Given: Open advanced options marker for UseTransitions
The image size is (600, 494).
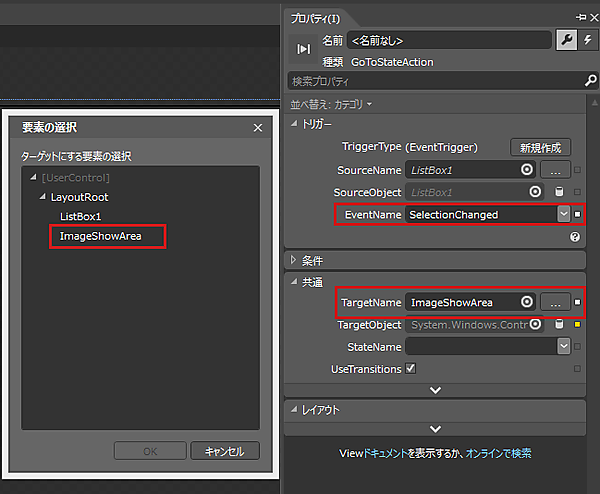Looking at the screenshot, I should pos(577,369).
